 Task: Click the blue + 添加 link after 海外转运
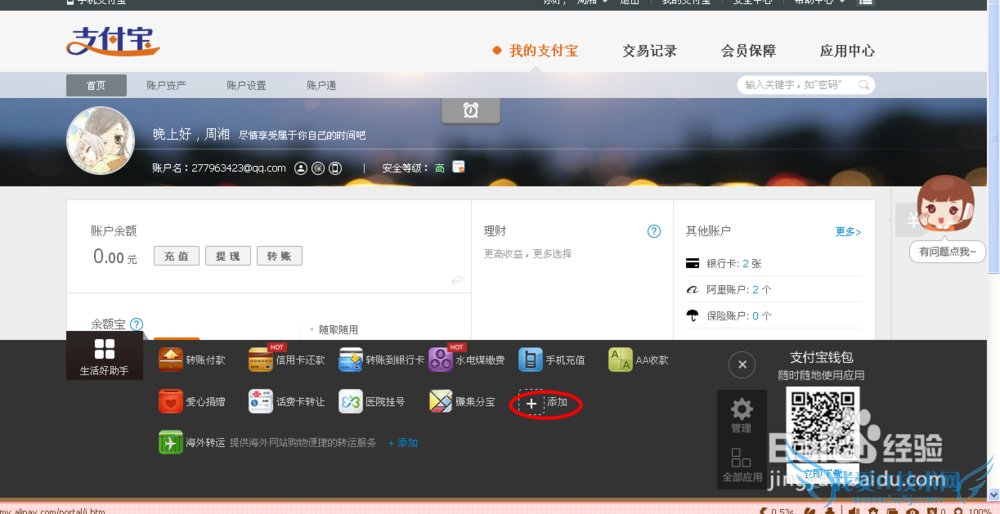(x=402, y=443)
